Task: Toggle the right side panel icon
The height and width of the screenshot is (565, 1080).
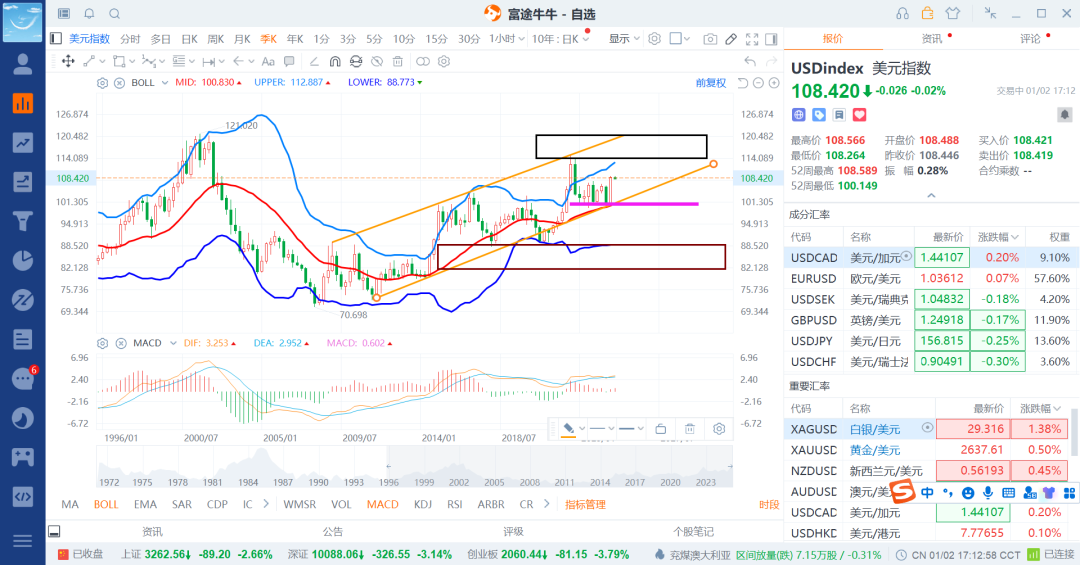Action: point(771,39)
